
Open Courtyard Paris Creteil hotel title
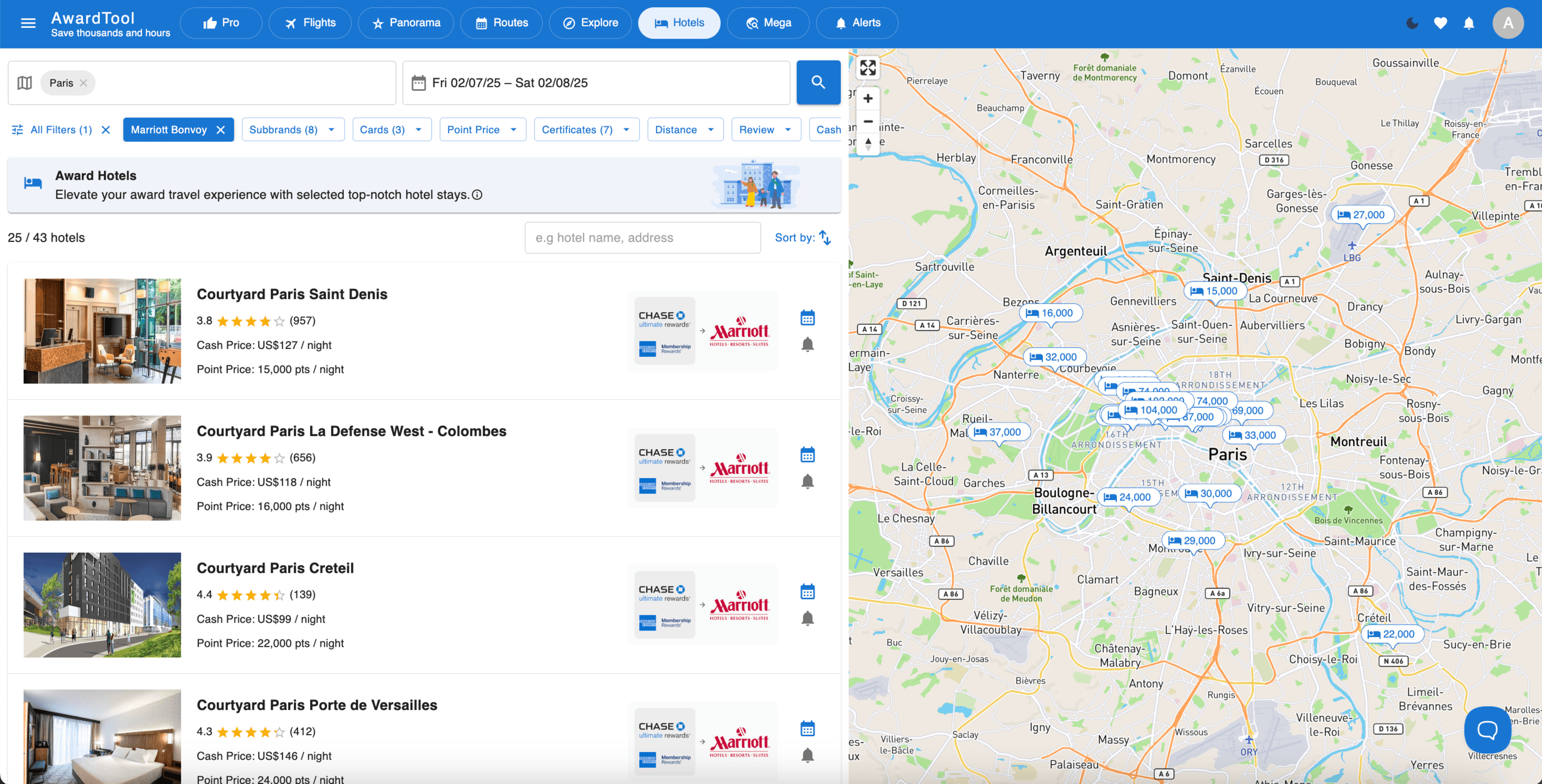tap(275, 568)
